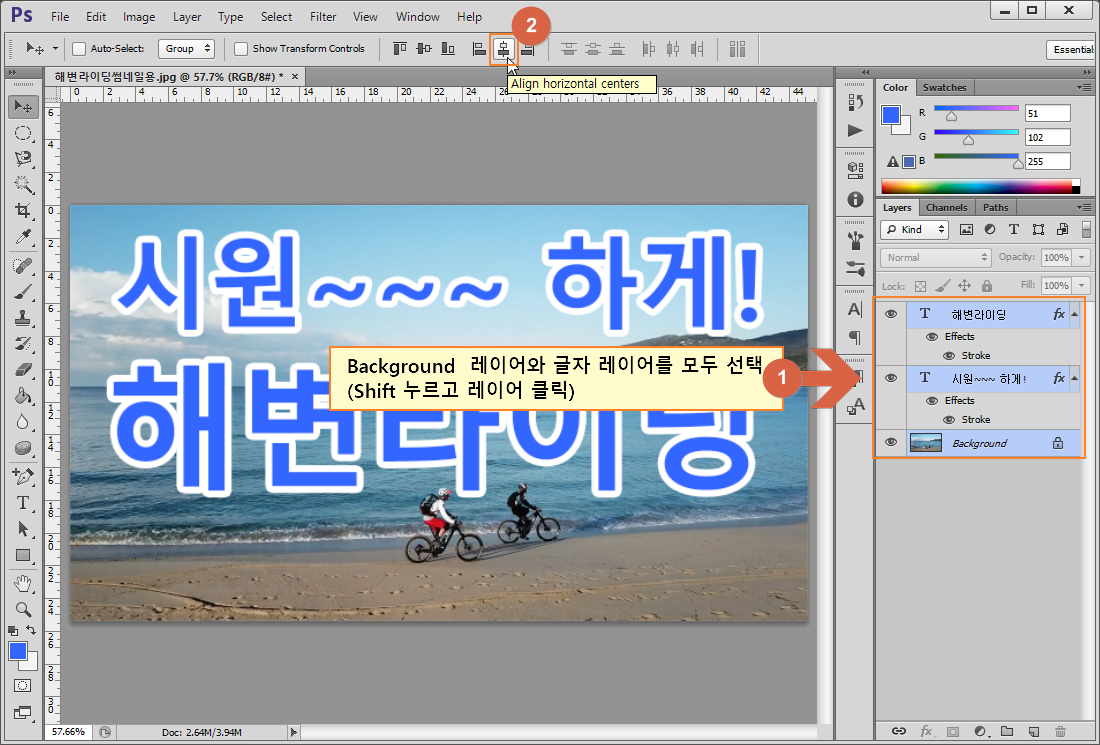Select the Hand tool
Viewport: 1100px width, 745px height.
click(x=23, y=583)
